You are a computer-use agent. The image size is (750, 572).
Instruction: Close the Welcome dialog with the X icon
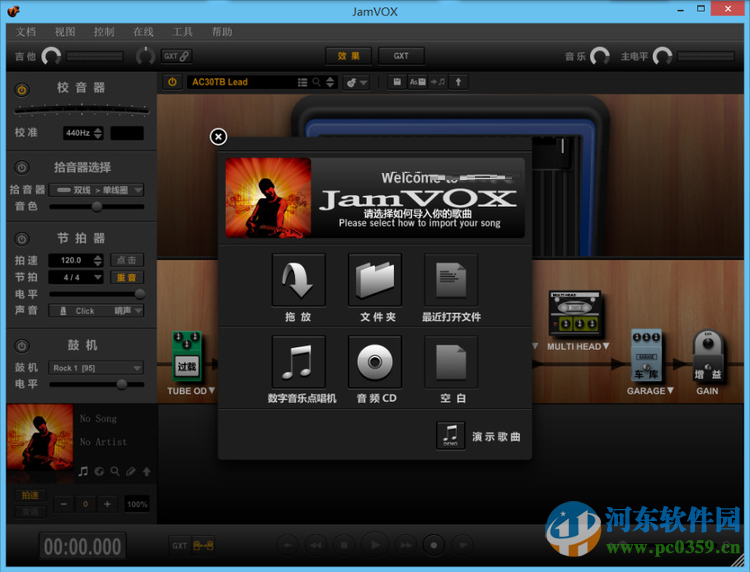pyautogui.click(x=218, y=137)
